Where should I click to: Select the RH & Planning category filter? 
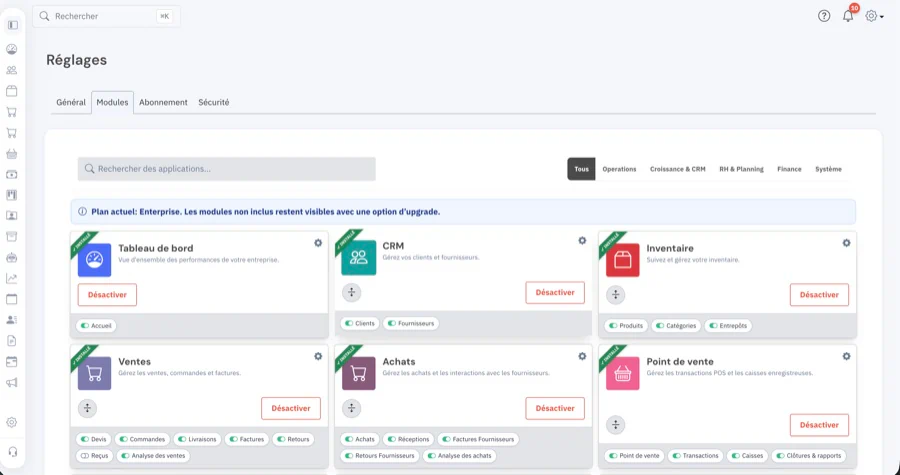[x=741, y=169]
